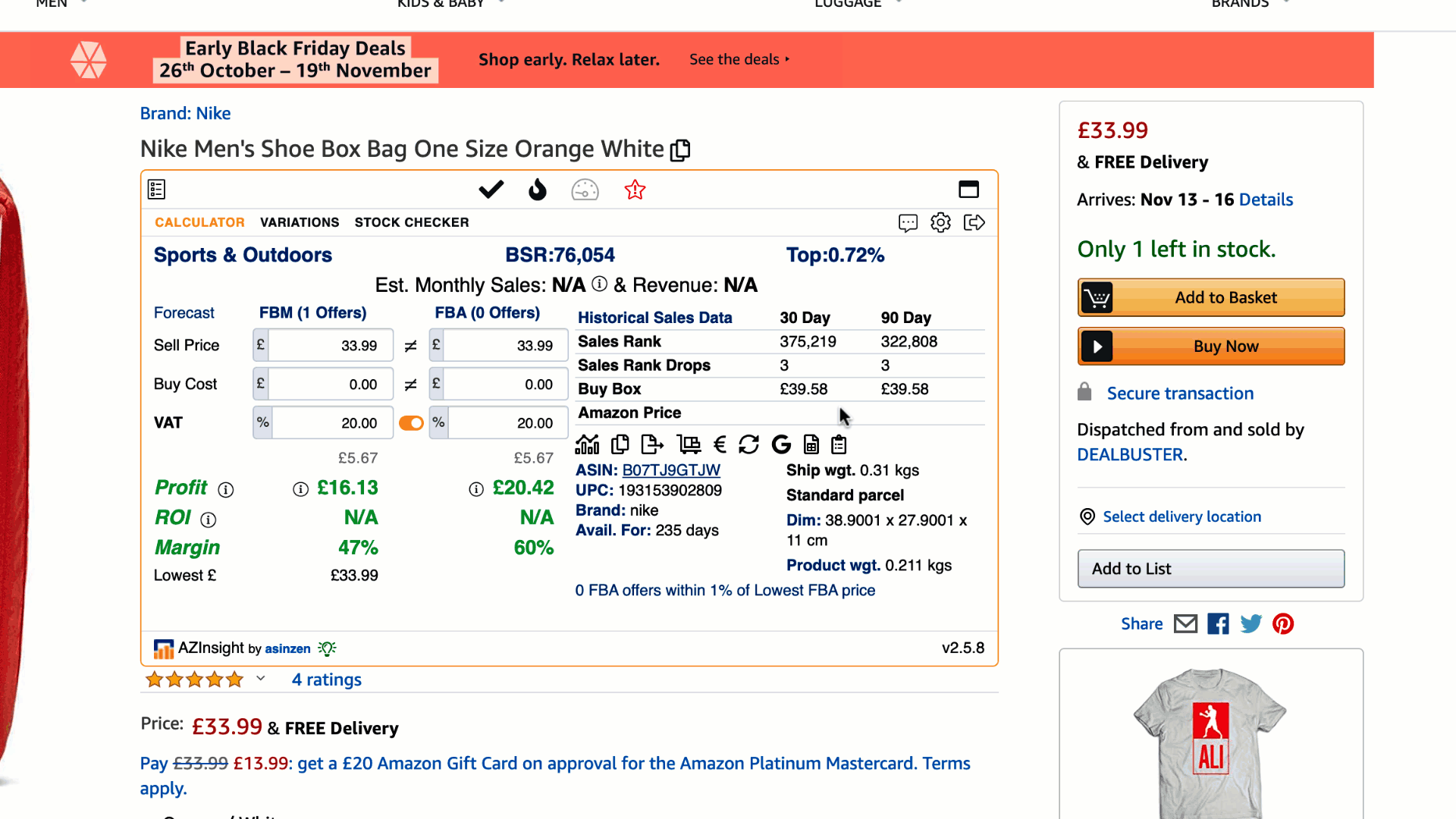Open the STOCK CHECKER tab
Screen dimensions: 1456x819
click(x=412, y=222)
